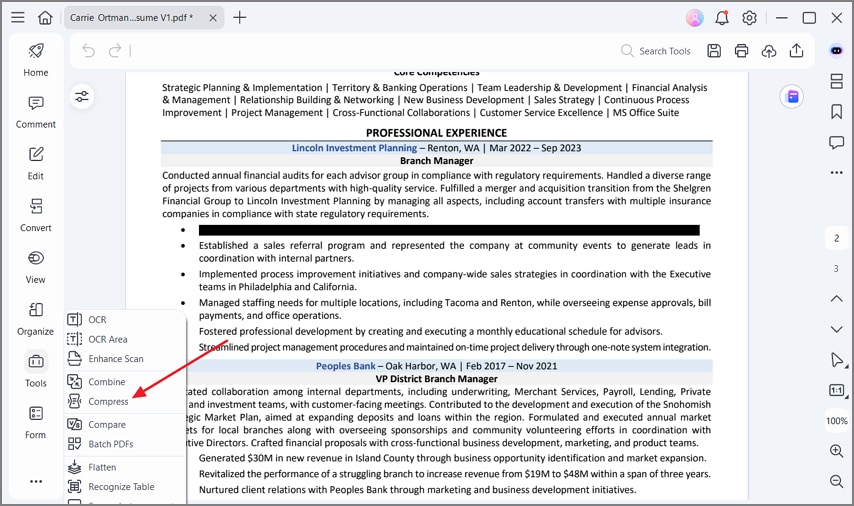Set actual size 1:1 view

click(x=837, y=390)
